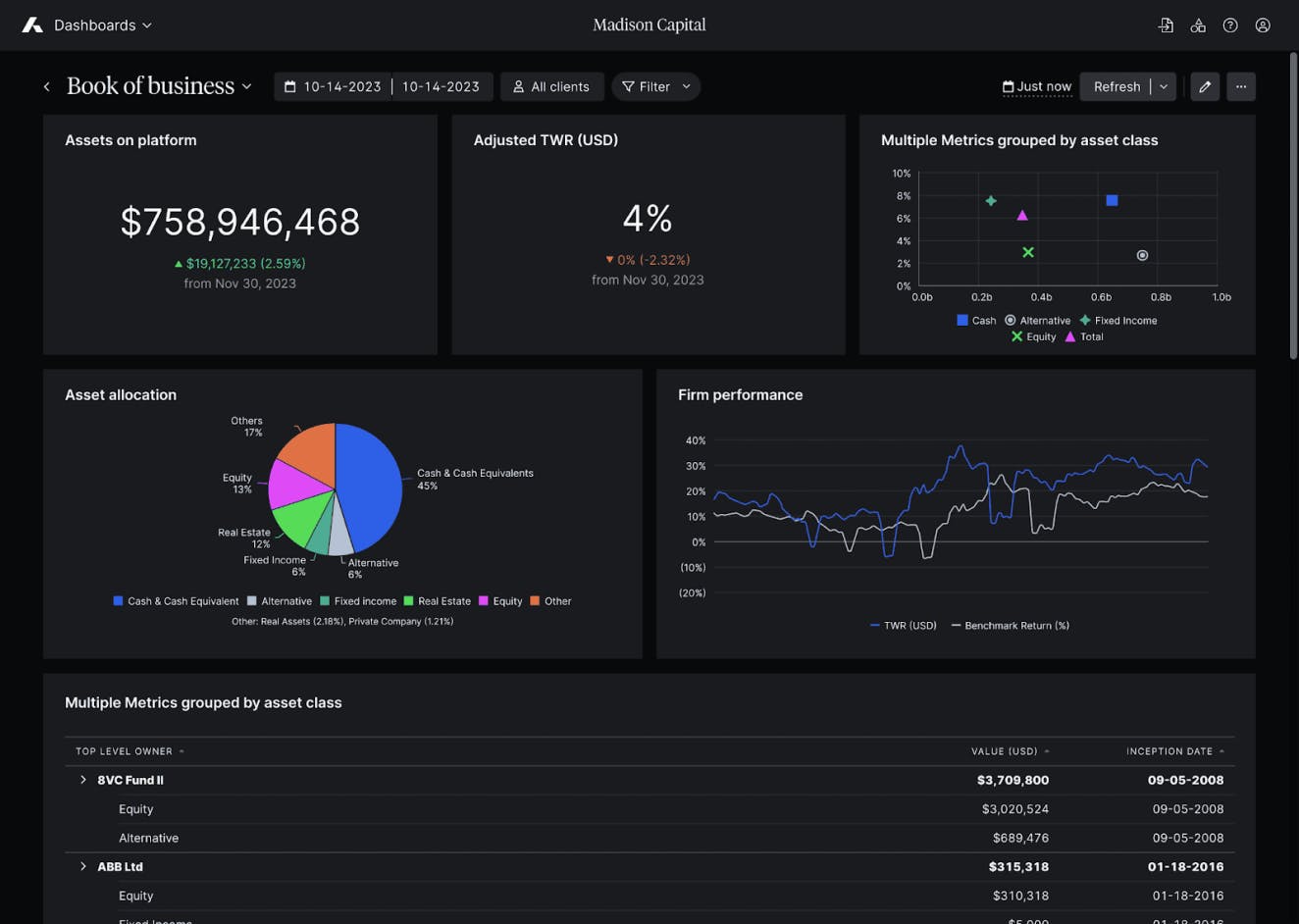Click the back arrow beside Book of business
The width and height of the screenshot is (1299, 924).
[47, 87]
